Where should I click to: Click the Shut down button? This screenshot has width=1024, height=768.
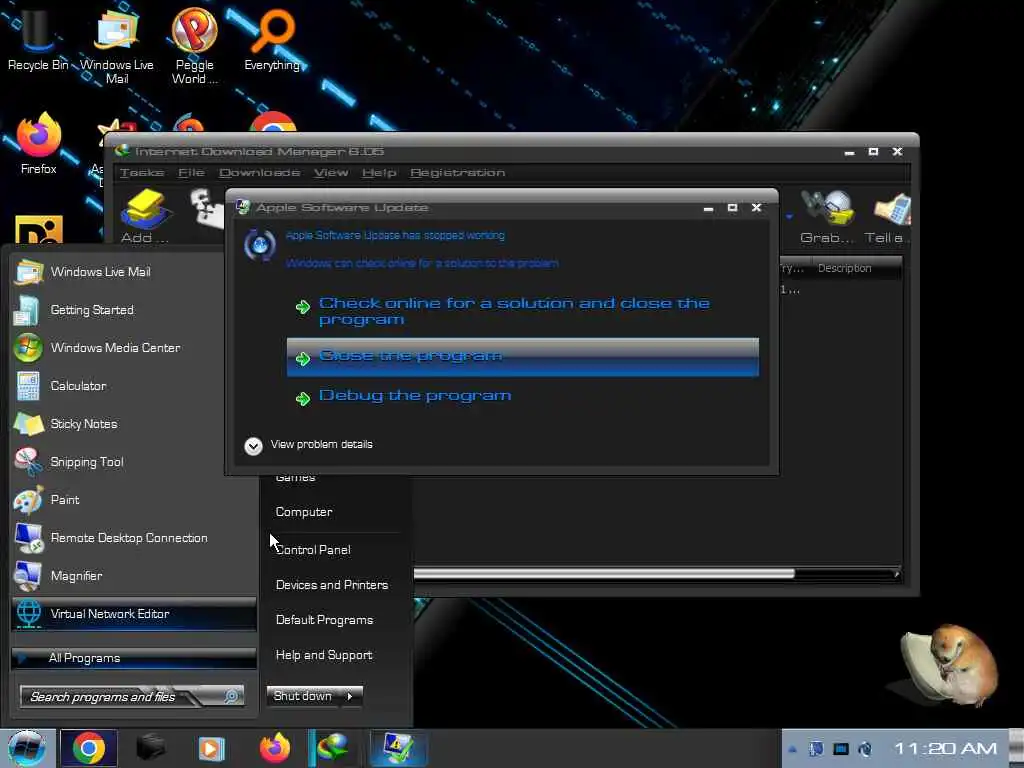(x=302, y=696)
